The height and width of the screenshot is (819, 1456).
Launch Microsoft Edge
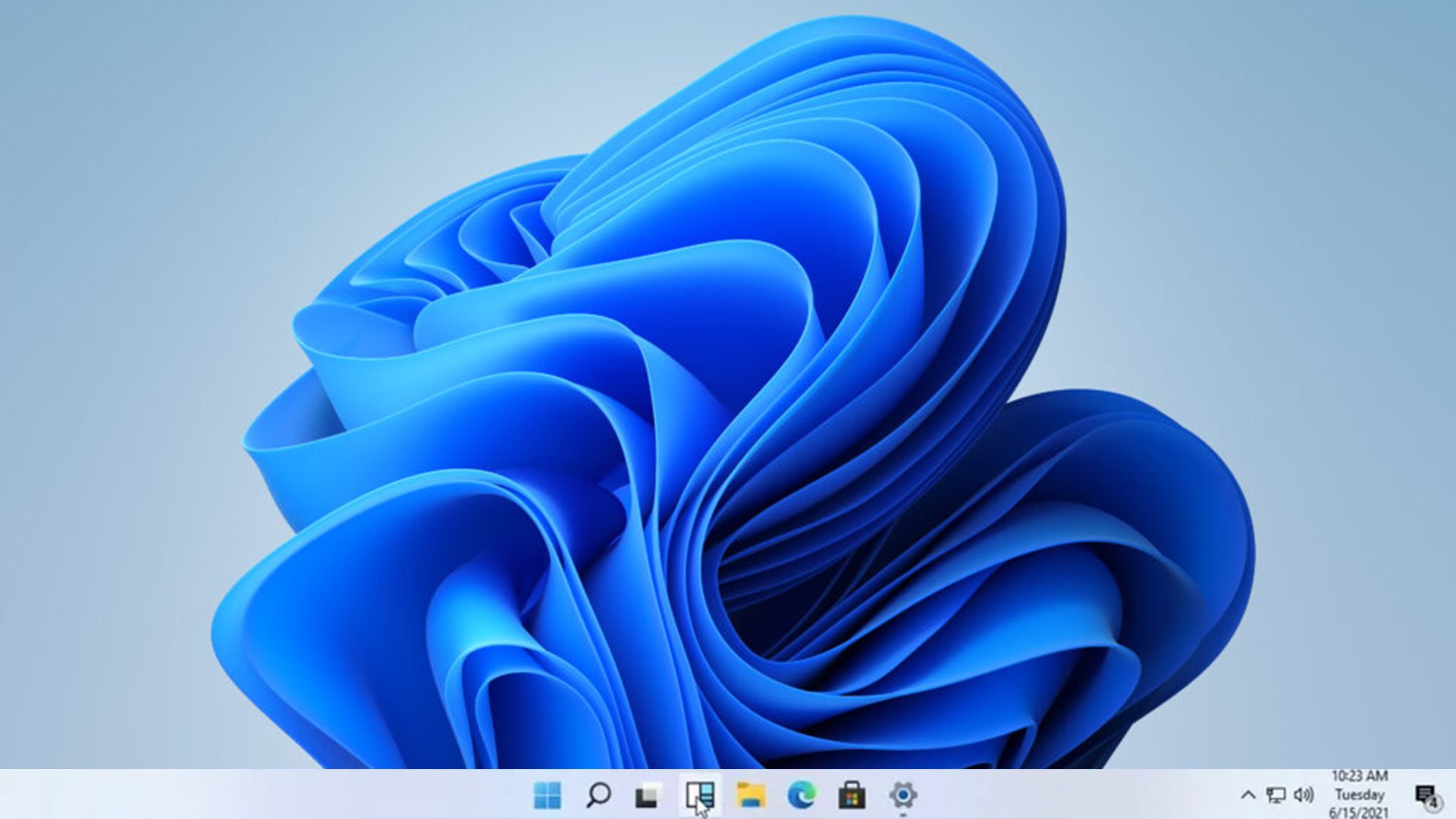tap(802, 796)
